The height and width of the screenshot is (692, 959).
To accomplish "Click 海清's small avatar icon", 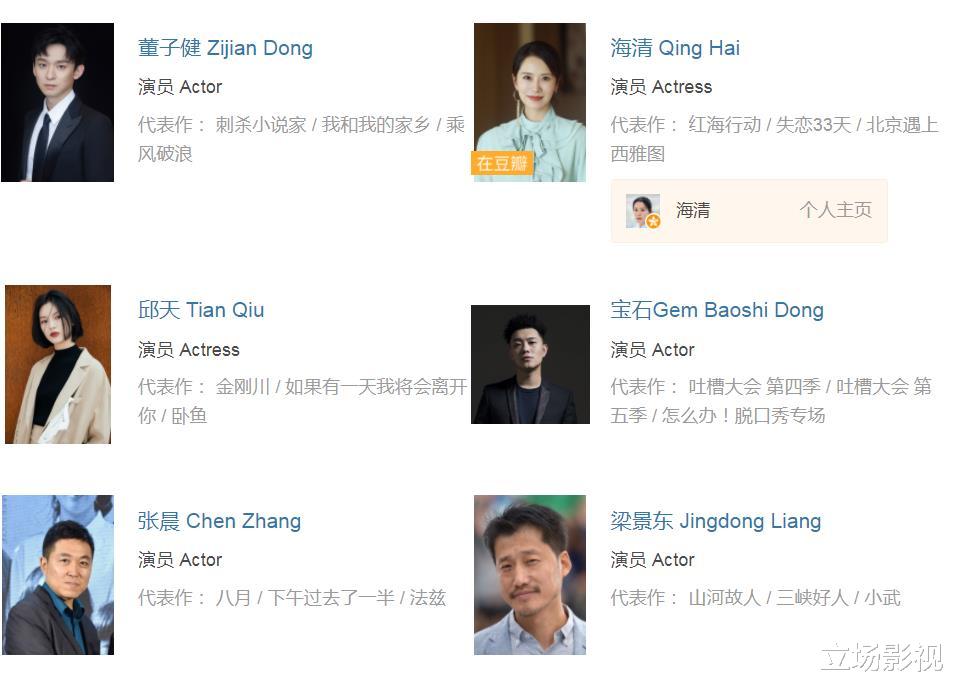I will click(643, 210).
